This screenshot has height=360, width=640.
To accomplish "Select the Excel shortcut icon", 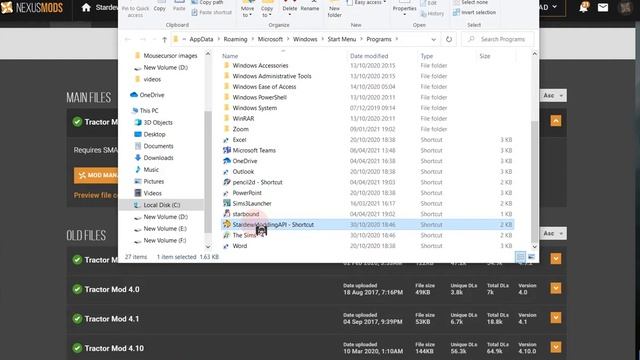I will pyautogui.click(x=226, y=140).
